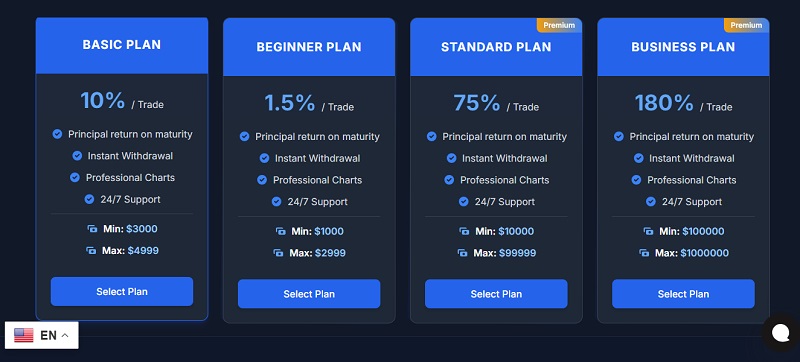Screen dimensions: 800x362
Task: Open the chat support bubble icon
Action: tap(781, 333)
